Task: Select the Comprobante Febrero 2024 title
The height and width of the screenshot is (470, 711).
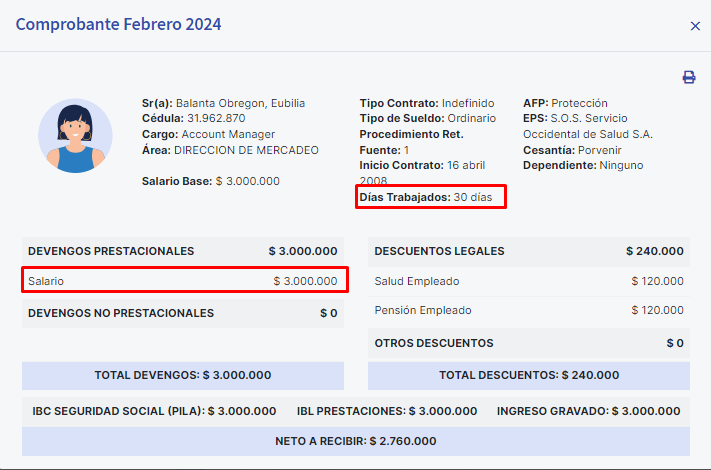Action: click(x=118, y=24)
